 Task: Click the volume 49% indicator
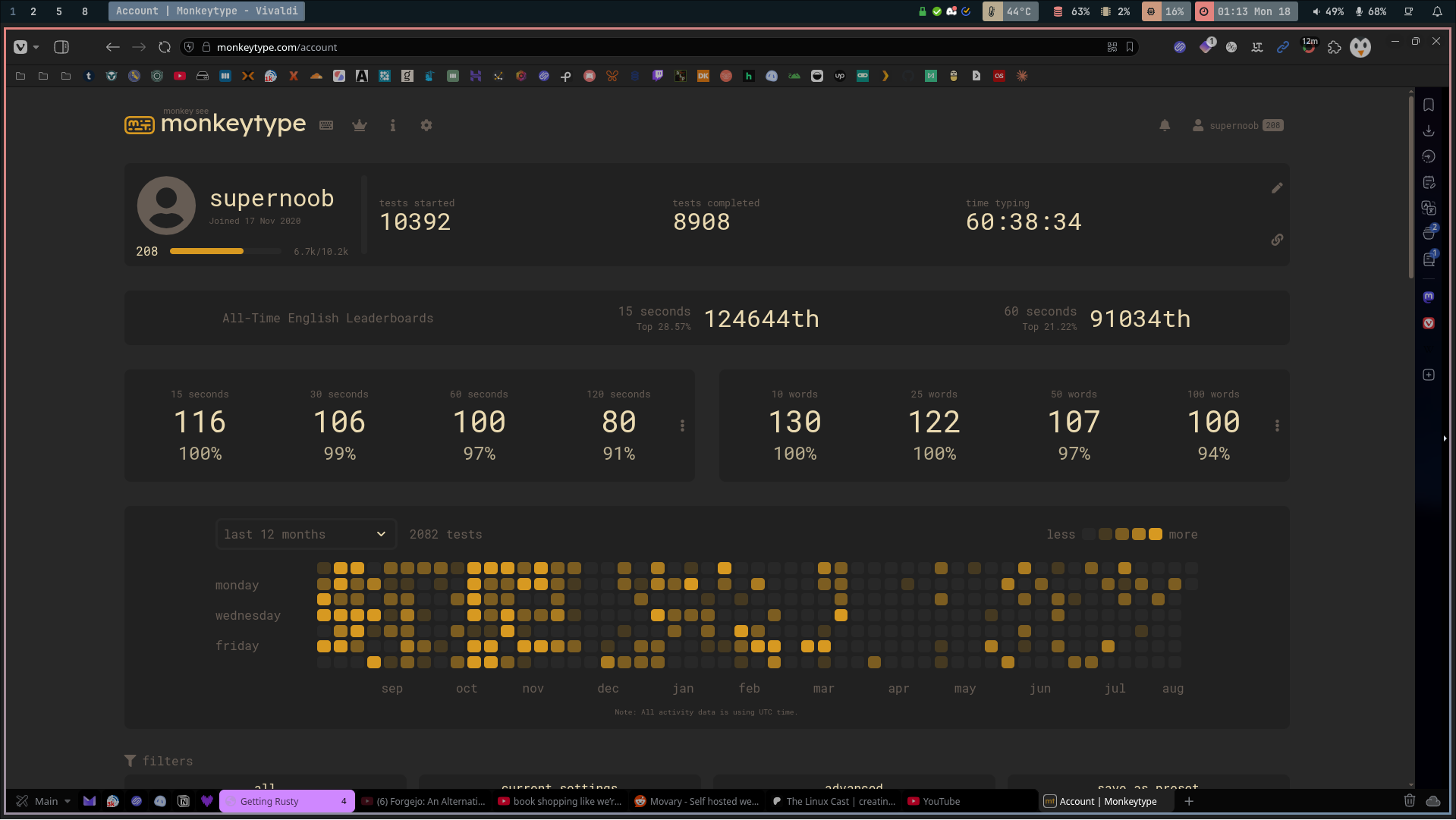[x=1328, y=11]
